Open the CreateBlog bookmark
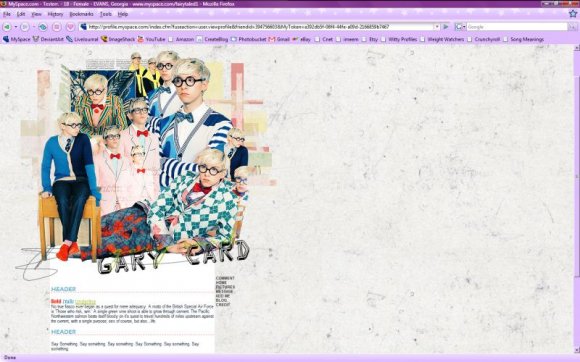Viewport: 580px width, 362px height. [x=212, y=39]
